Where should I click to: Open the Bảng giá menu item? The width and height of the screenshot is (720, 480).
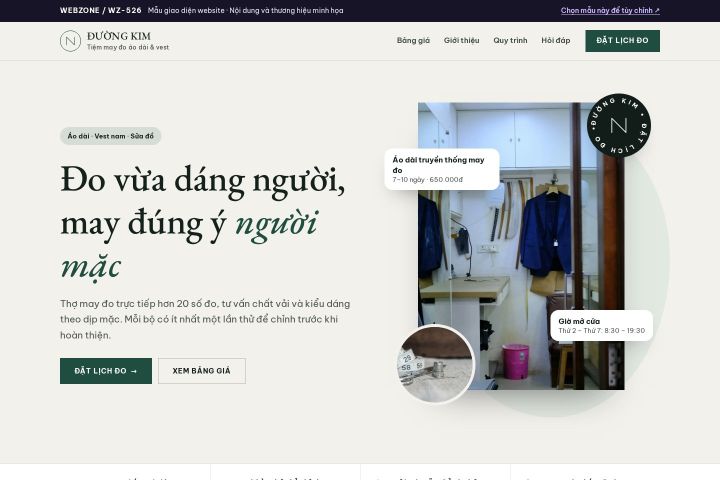pyautogui.click(x=413, y=40)
